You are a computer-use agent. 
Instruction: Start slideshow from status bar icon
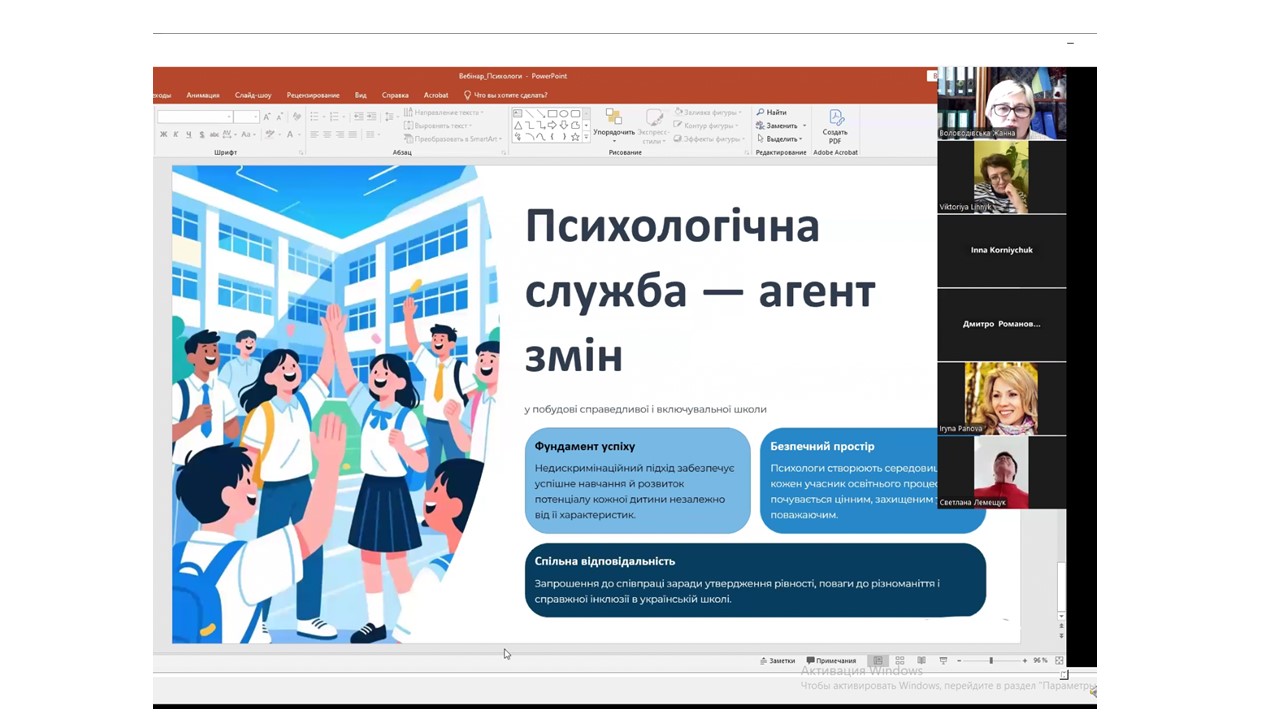coord(943,661)
